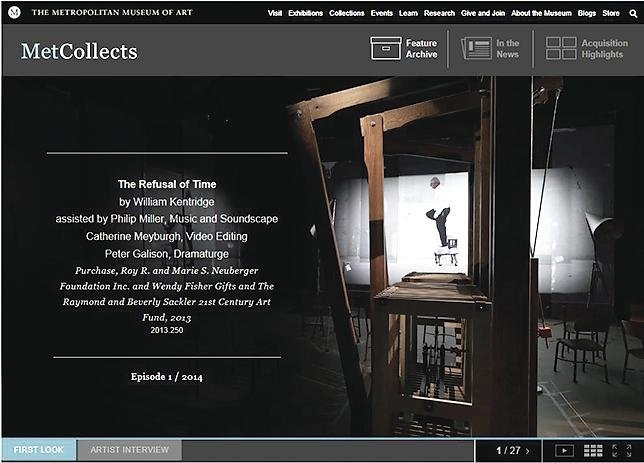This screenshot has height=463, width=644.
Task: Click the Peter Galison, Dramaturge line
Action: coord(167,253)
